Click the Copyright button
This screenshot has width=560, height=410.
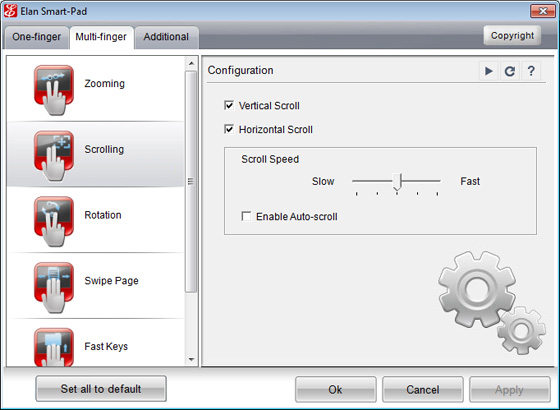point(512,35)
